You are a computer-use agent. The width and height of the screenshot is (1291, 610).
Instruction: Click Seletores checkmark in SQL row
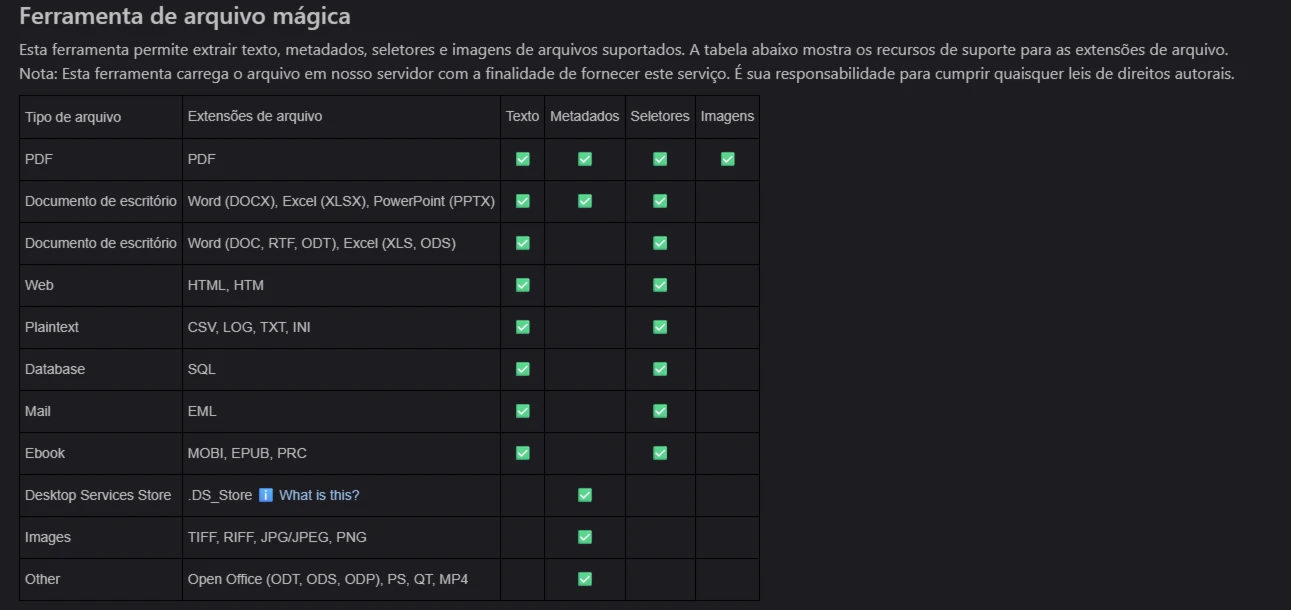click(659, 369)
